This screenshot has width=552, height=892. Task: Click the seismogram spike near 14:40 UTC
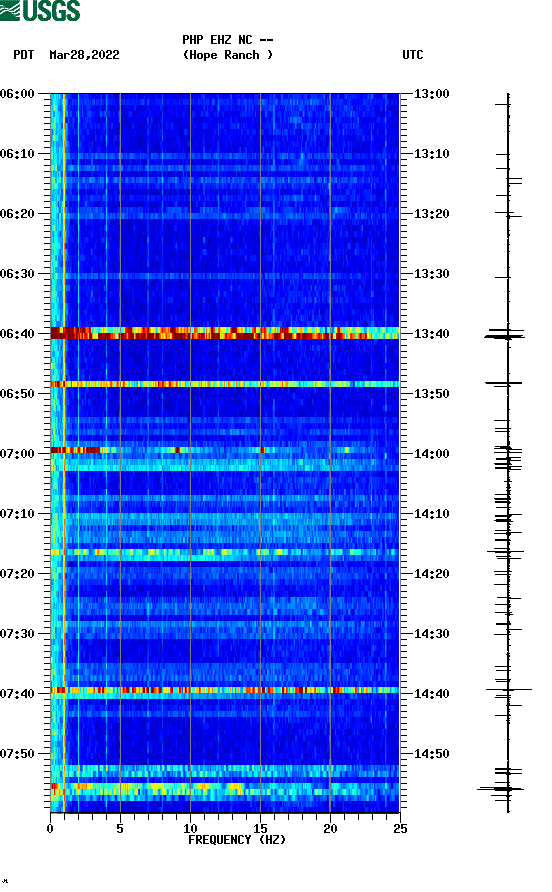(x=509, y=689)
